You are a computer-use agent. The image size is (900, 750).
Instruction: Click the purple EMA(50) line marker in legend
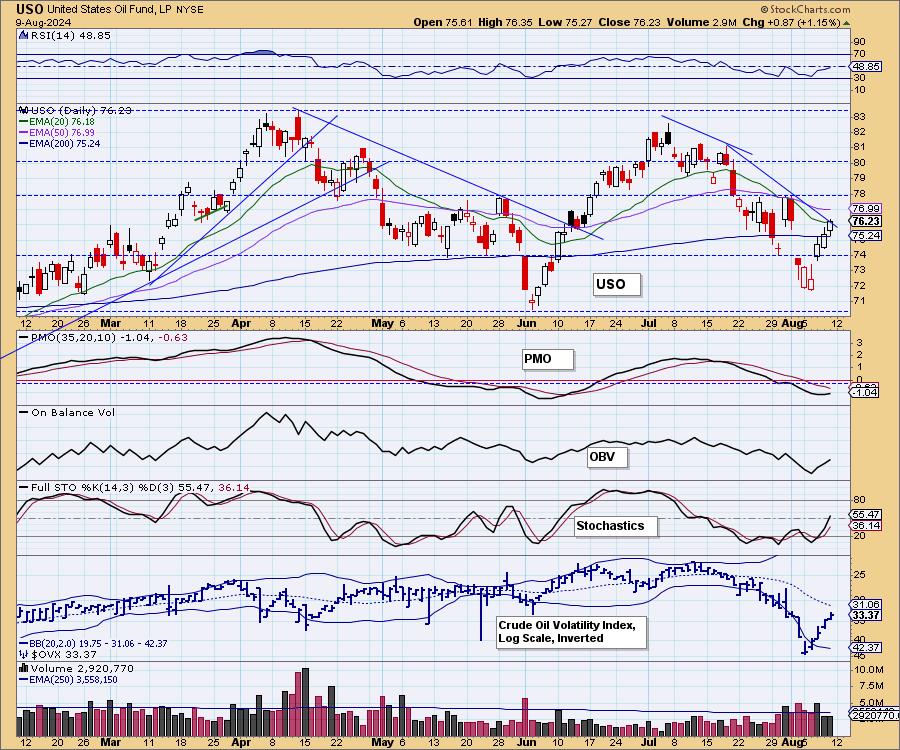pos(24,133)
